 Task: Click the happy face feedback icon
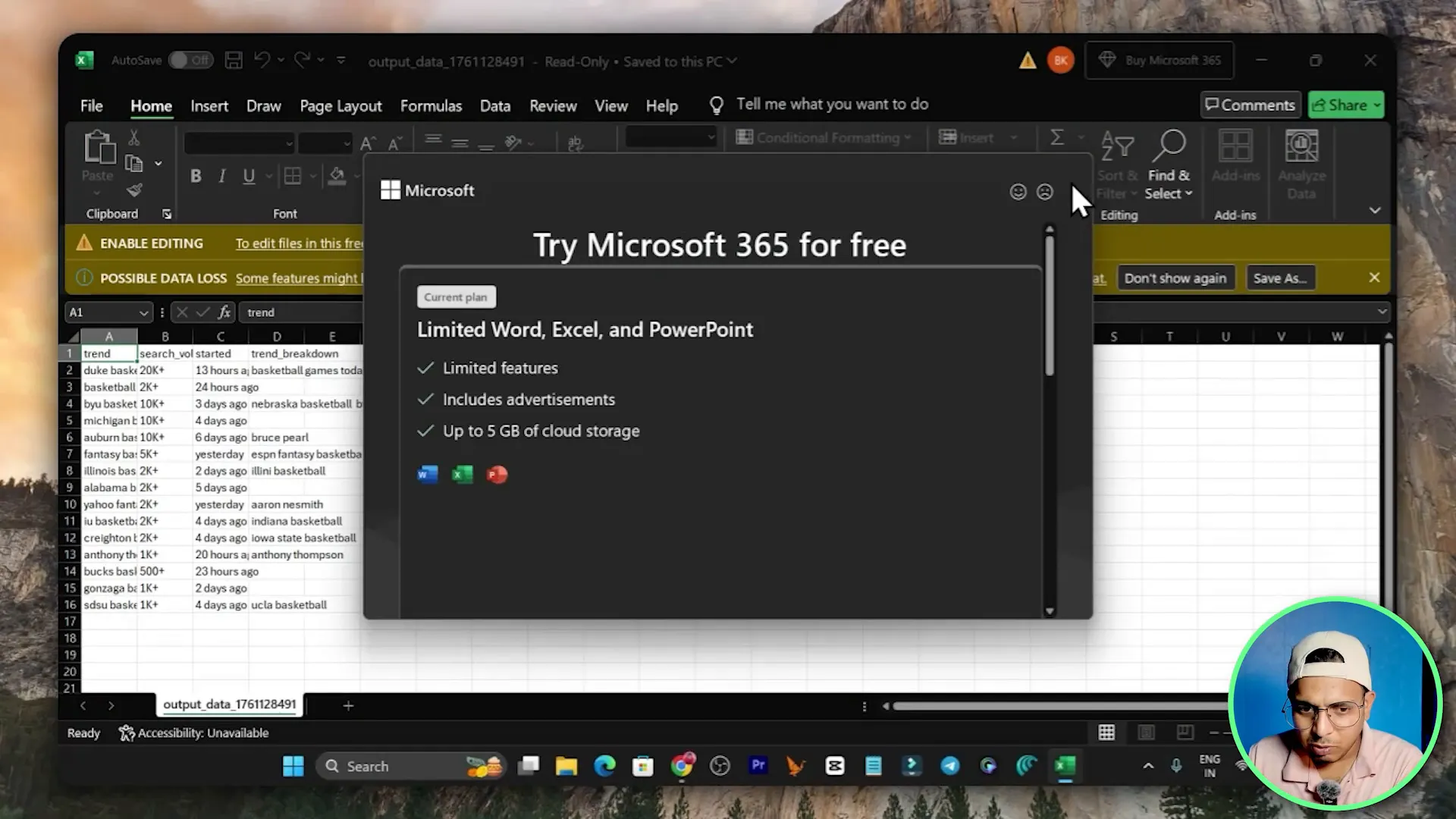(1018, 192)
